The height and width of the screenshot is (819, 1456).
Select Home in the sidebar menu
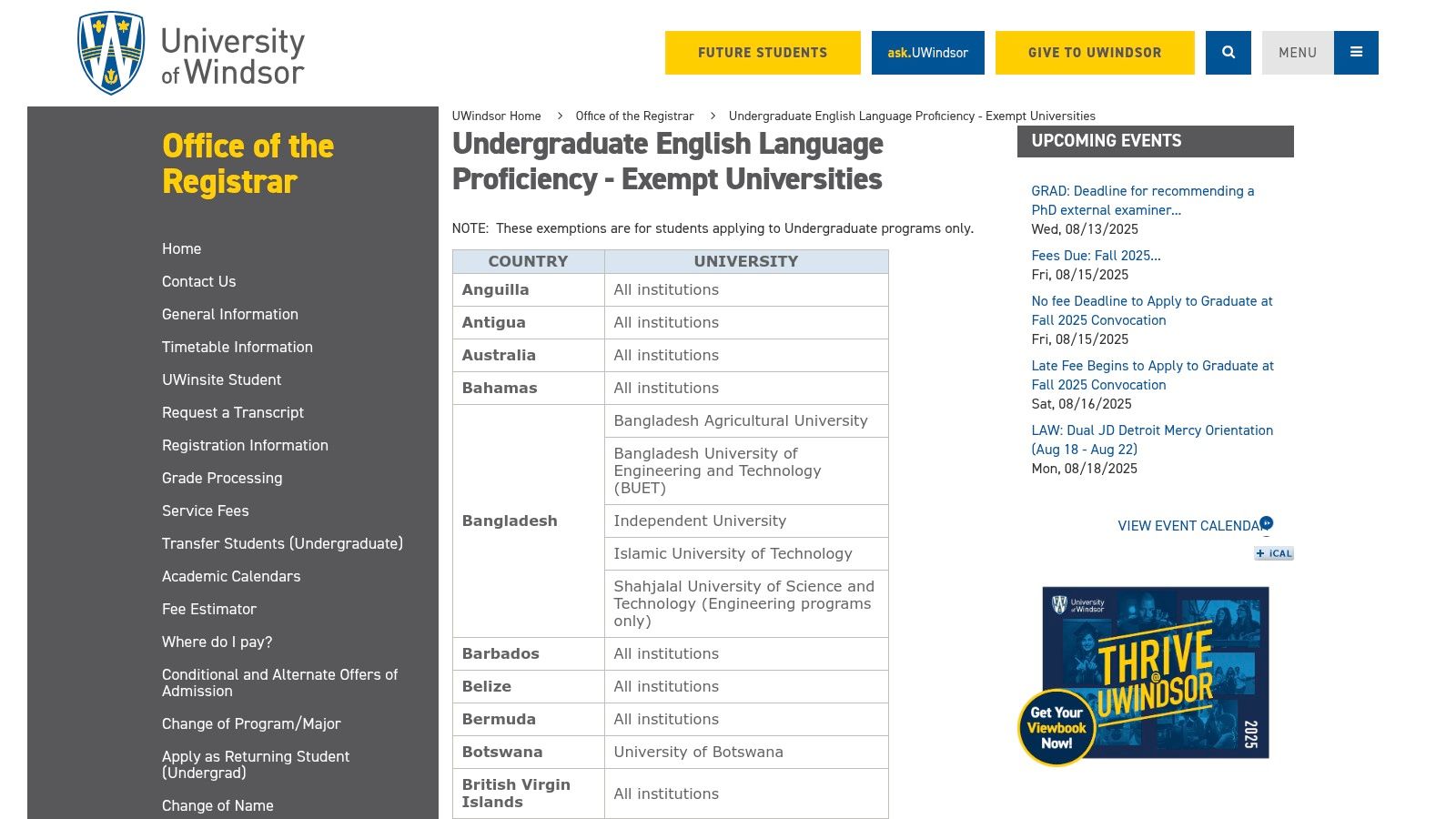(x=182, y=248)
